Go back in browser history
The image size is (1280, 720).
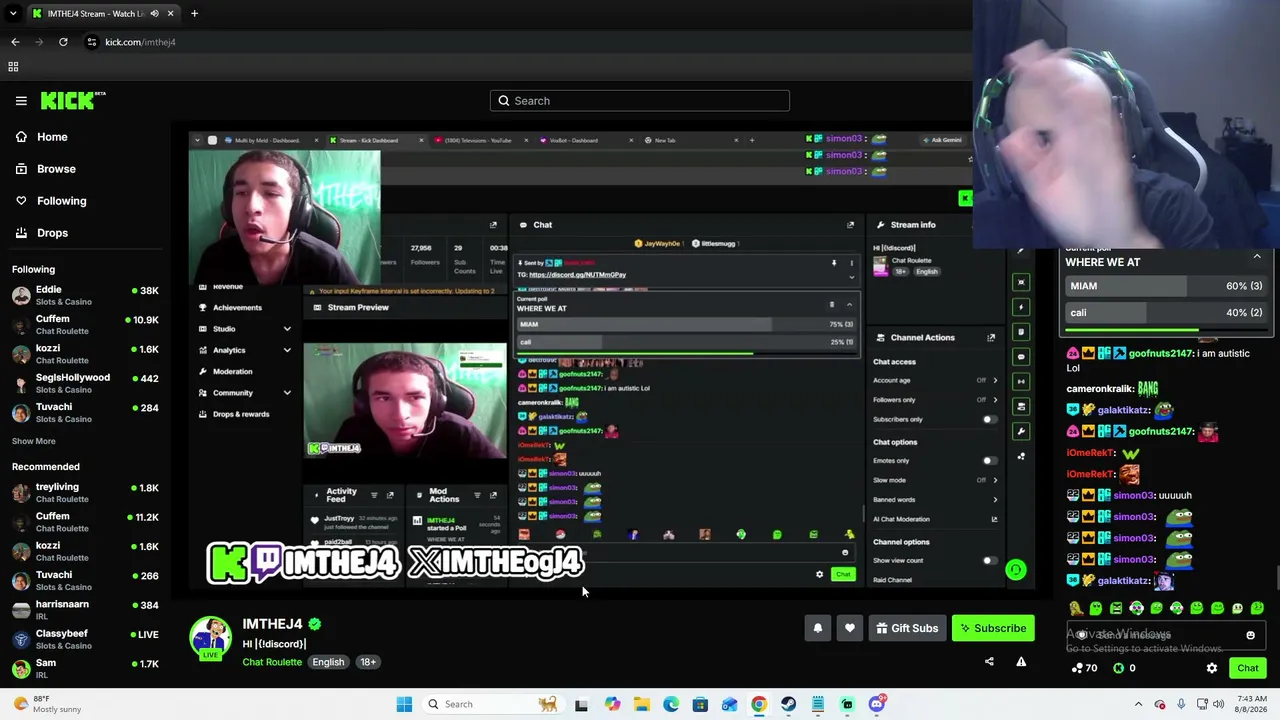(15, 42)
